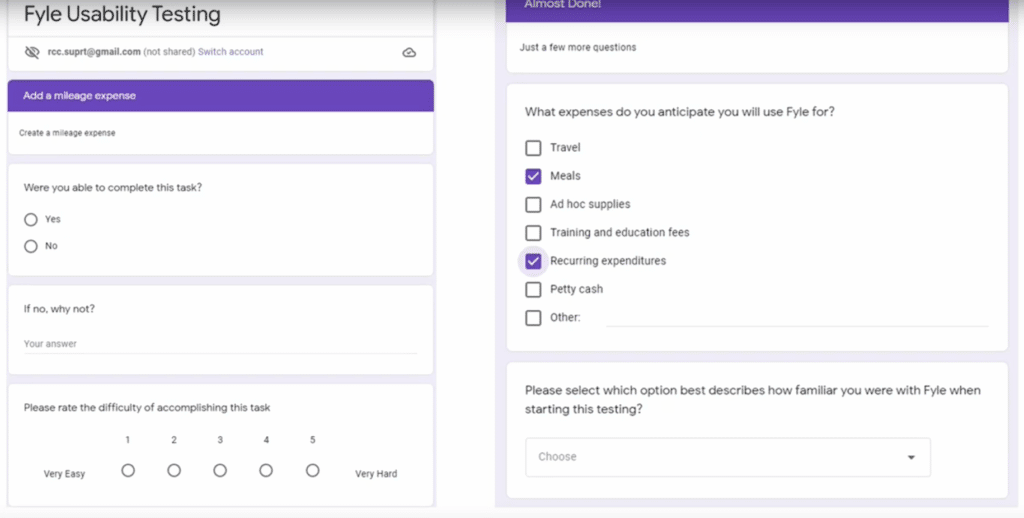Click the crossed-out eye not-shared icon

tap(32, 52)
